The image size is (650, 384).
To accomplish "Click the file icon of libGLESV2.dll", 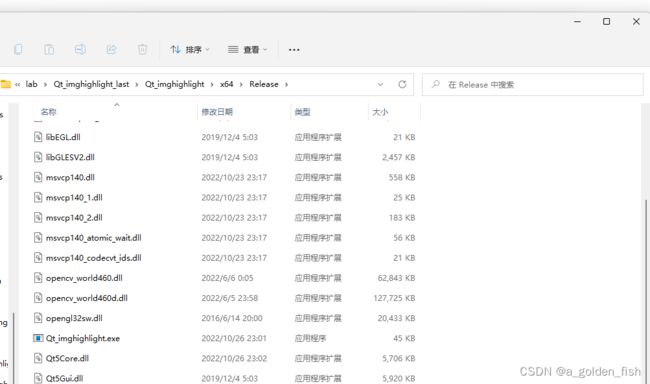I will click(38, 157).
